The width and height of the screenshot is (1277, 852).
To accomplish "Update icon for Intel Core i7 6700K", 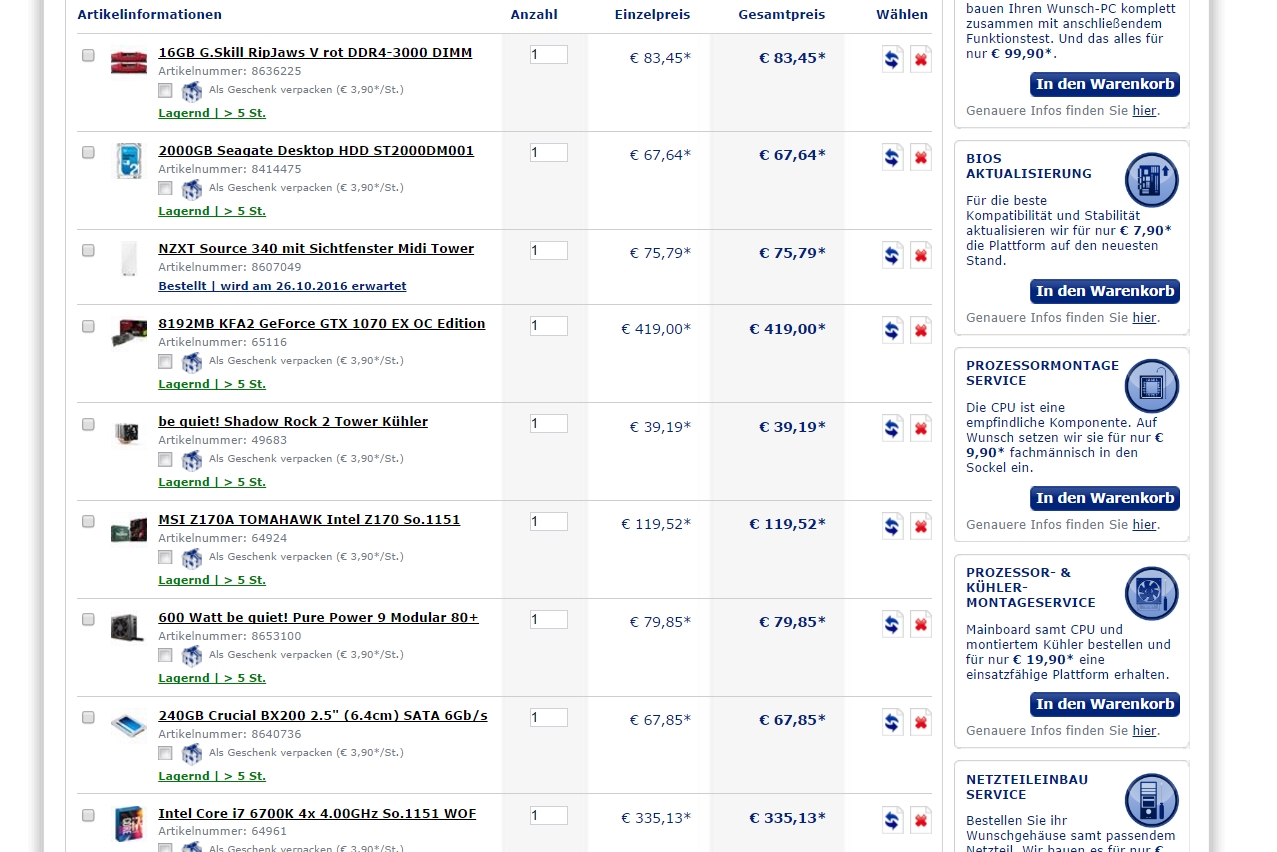I will click(x=892, y=820).
